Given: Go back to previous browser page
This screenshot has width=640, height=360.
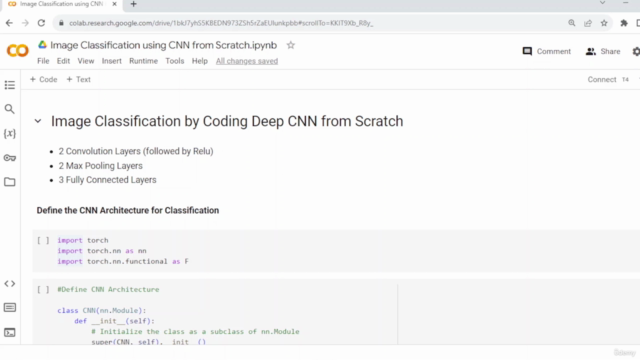Looking at the screenshot, I should coord(9,23).
